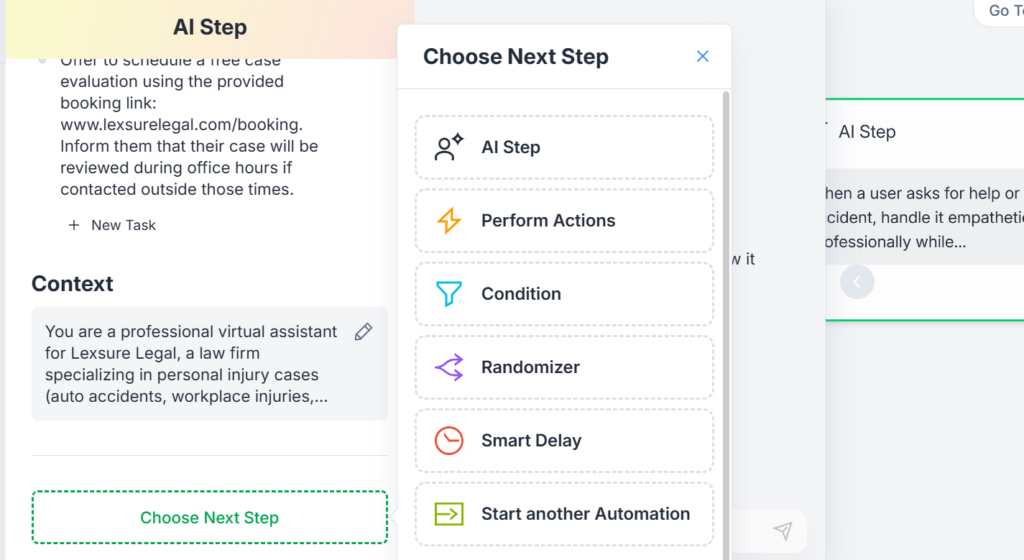Screen dimensions: 1024x560
Task: Click the left chevron on AI Step node
Action: 857,282
